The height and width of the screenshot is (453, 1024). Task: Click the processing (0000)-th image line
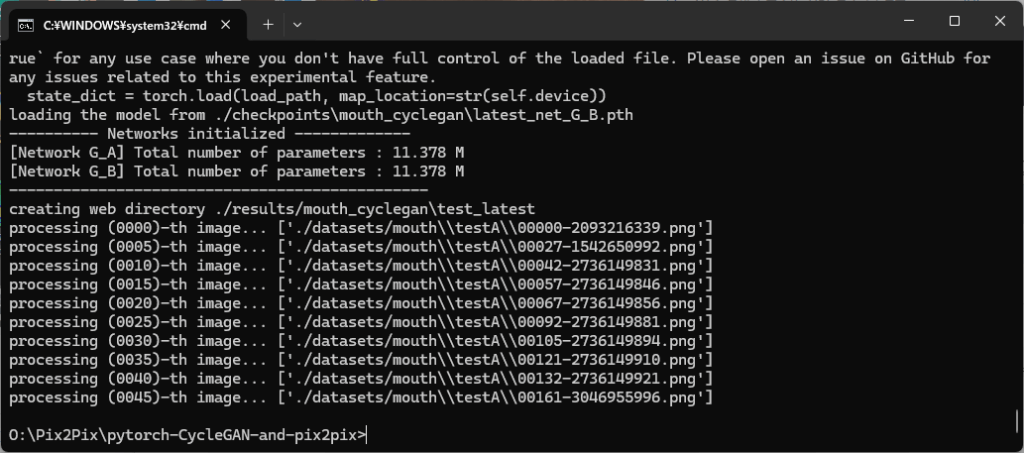360,228
